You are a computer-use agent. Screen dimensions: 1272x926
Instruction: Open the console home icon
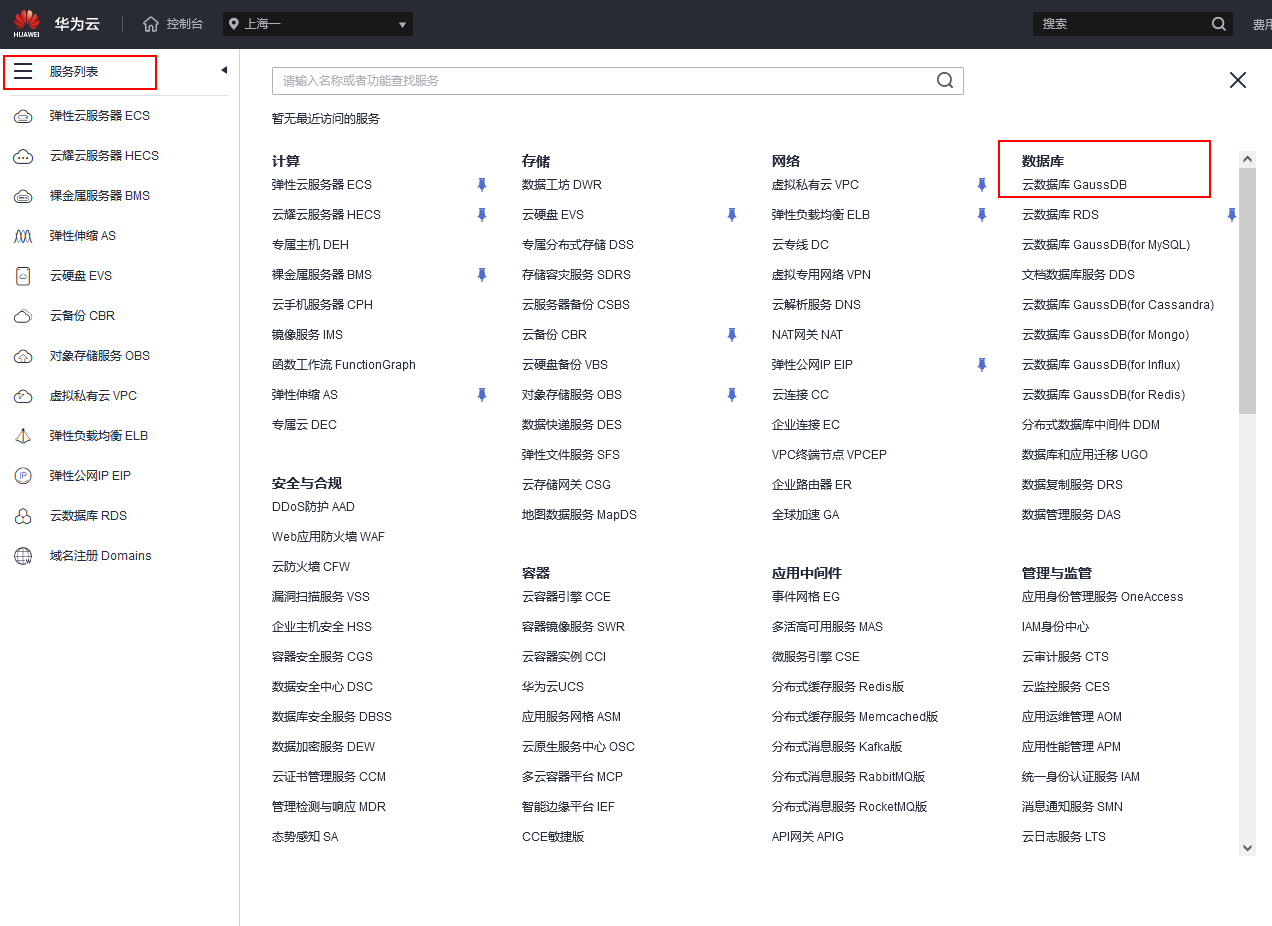pos(151,24)
